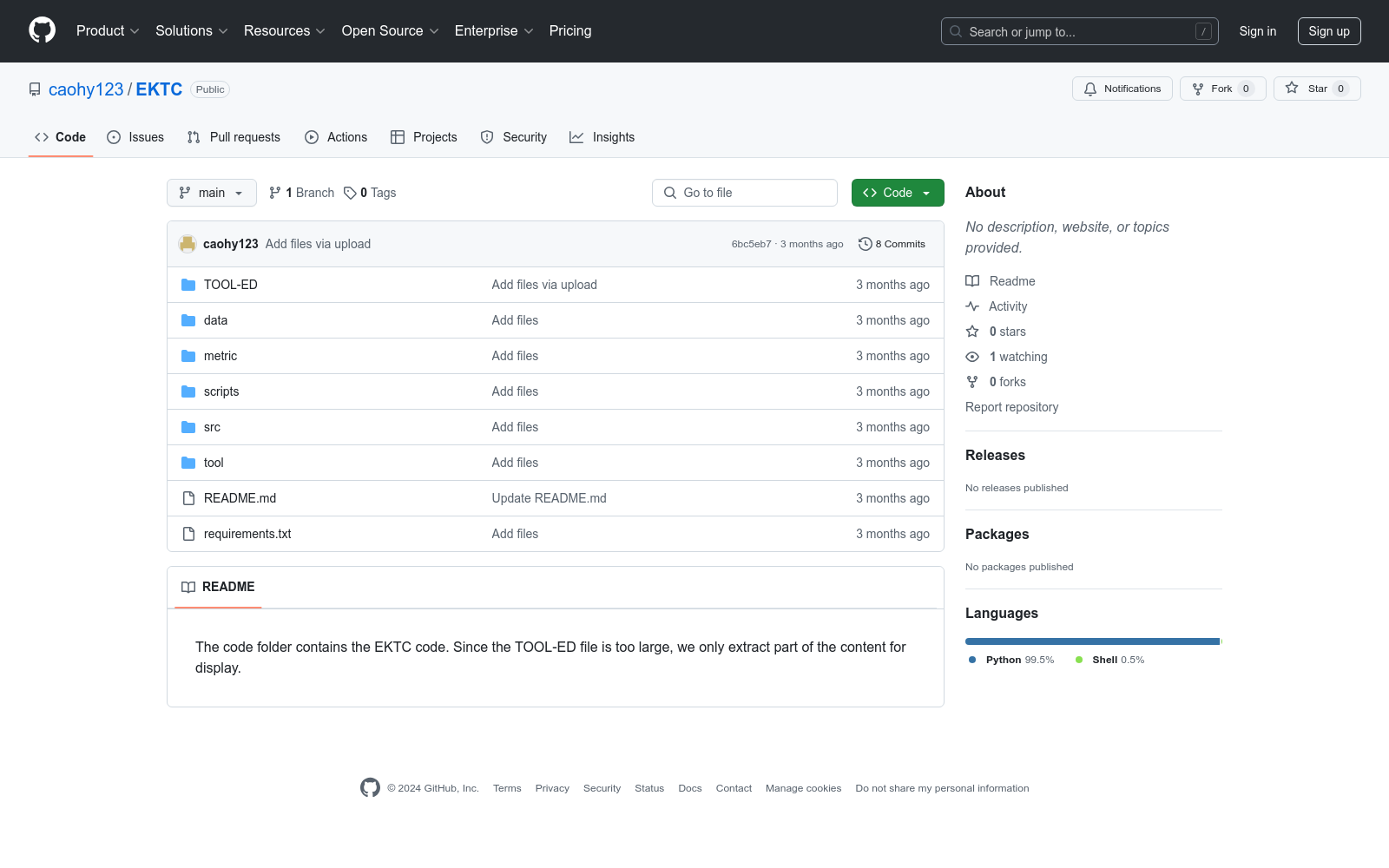Open the TOOL-ED folder
Screen dimensions: 1389x868
[x=231, y=285]
